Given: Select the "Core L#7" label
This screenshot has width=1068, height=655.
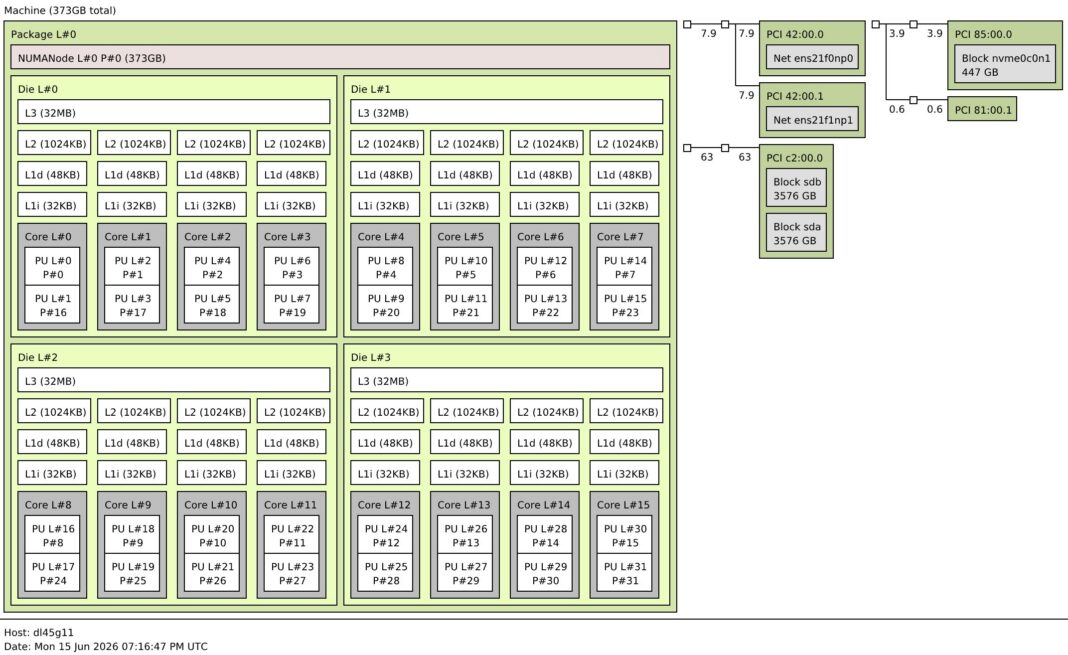Looking at the screenshot, I should 620,237.
